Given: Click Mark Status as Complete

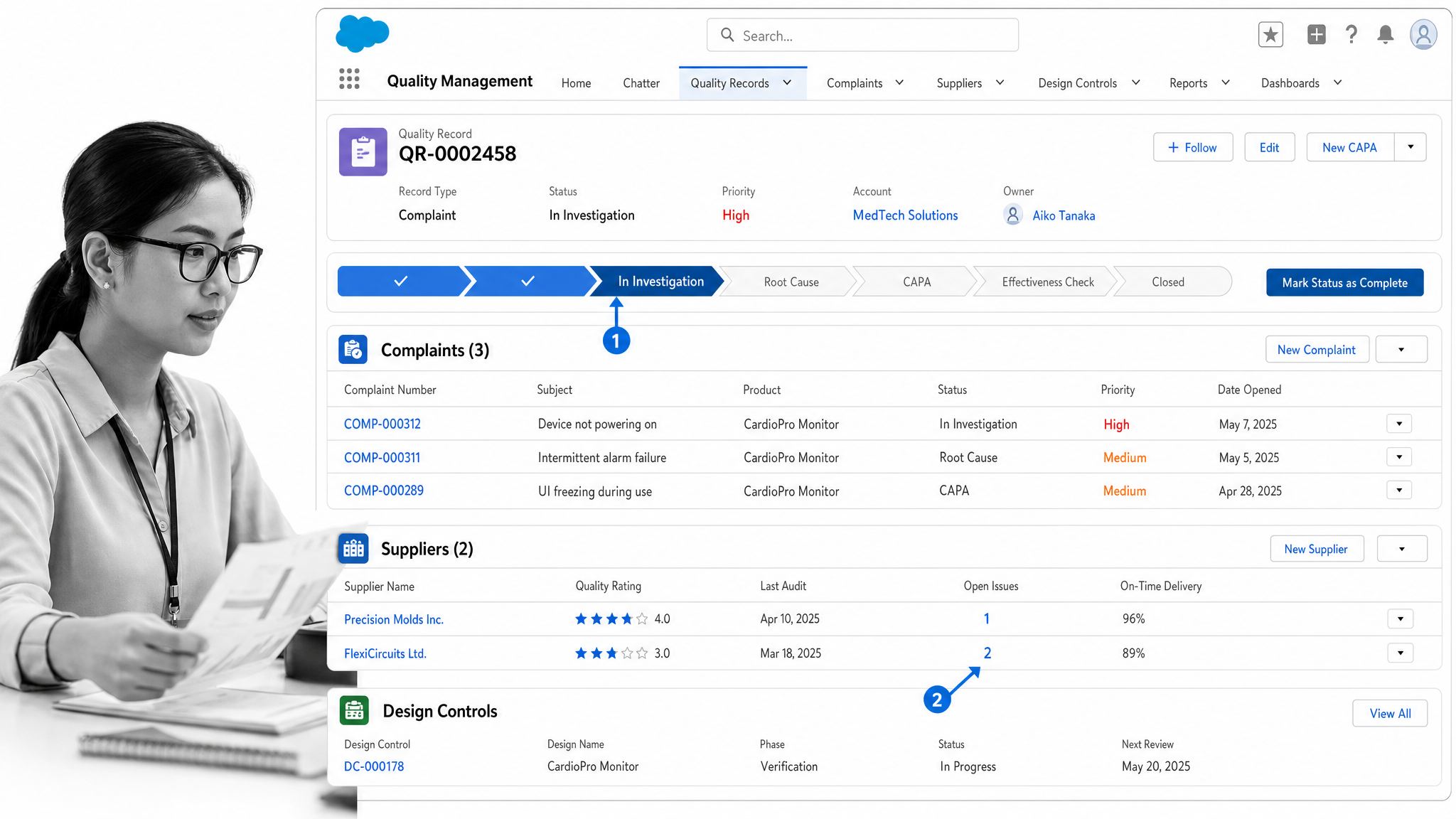Looking at the screenshot, I should pos(1344,282).
